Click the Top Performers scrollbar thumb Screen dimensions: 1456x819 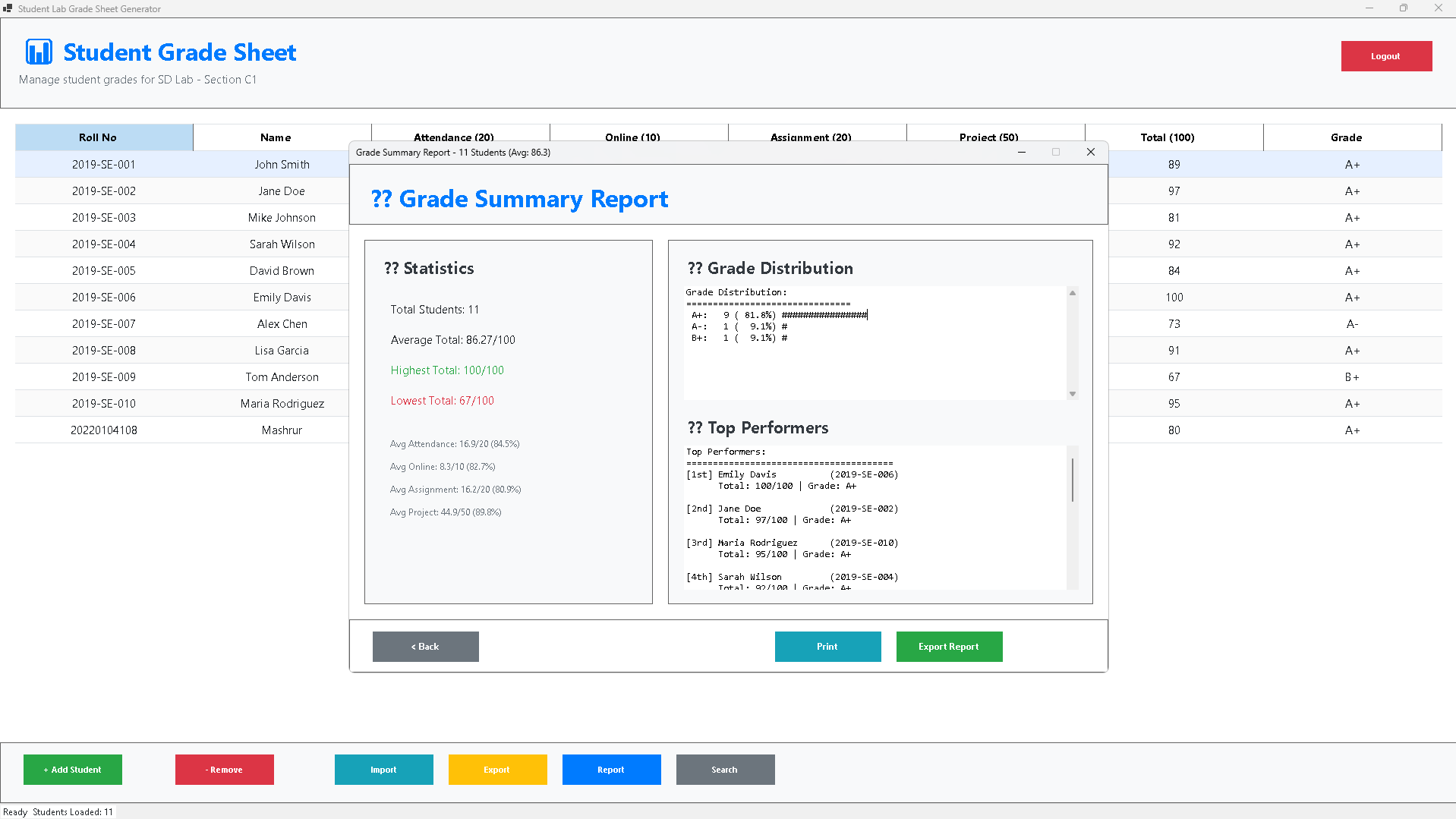pos(1072,480)
